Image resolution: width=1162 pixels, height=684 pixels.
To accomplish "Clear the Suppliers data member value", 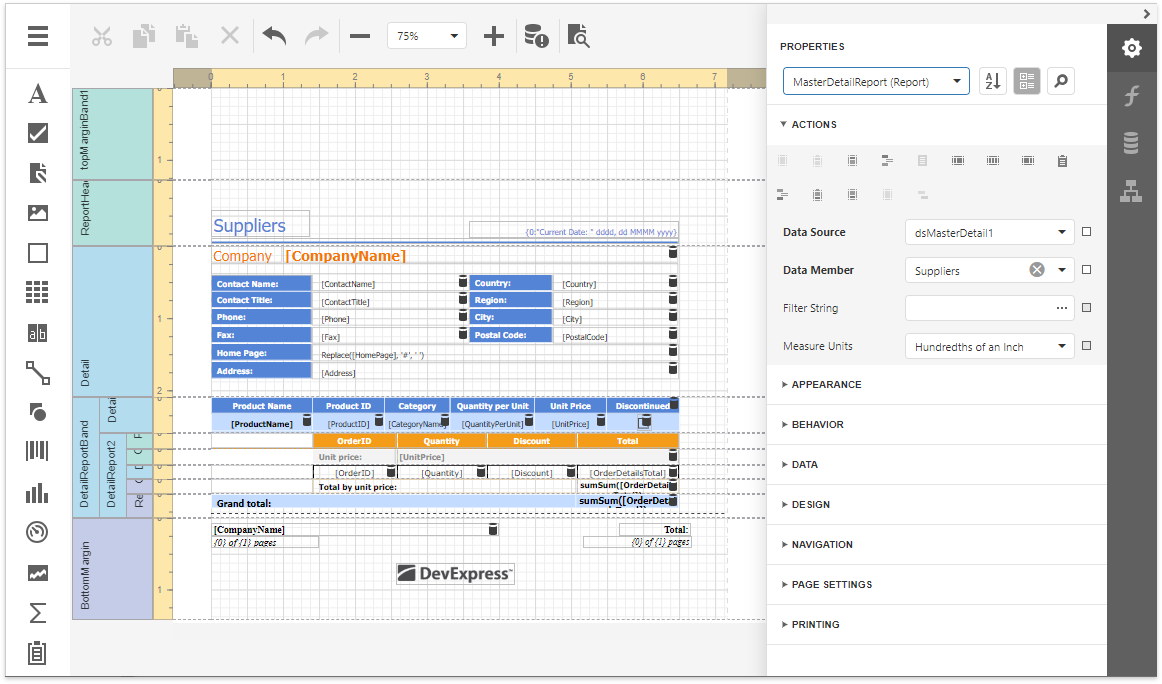I will pos(1037,270).
